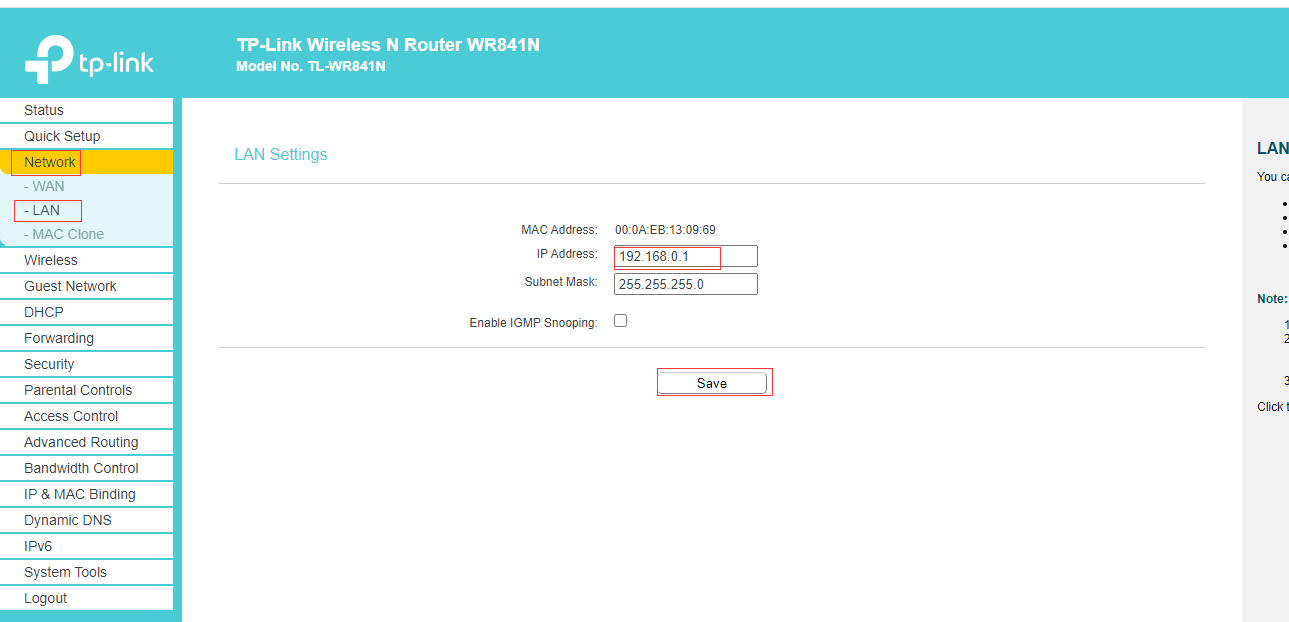Open the DHCP menu item

(x=87, y=312)
